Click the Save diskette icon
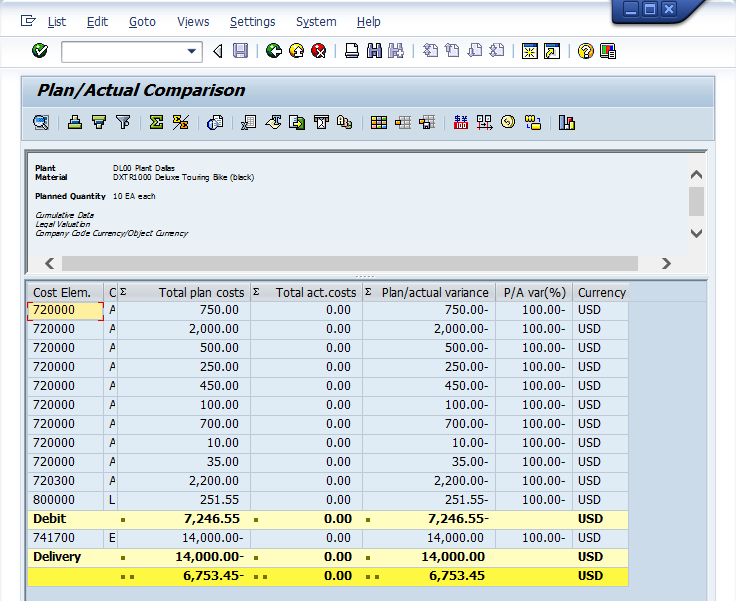736x601 pixels. pyautogui.click(x=240, y=51)
